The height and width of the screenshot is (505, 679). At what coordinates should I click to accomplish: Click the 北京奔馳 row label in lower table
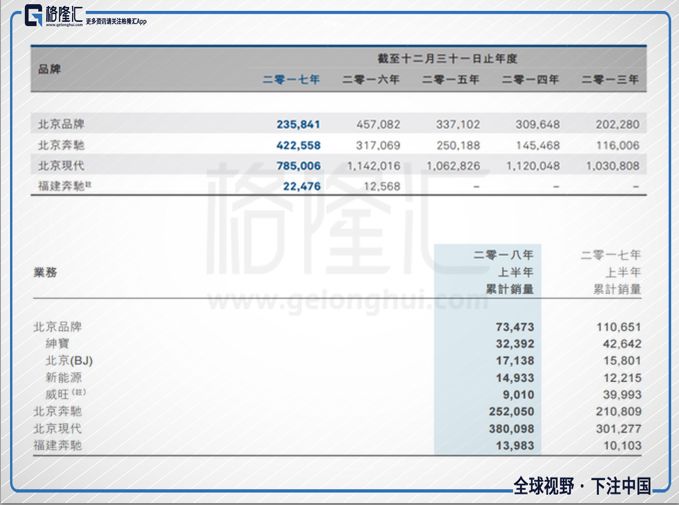coord(58,411)
